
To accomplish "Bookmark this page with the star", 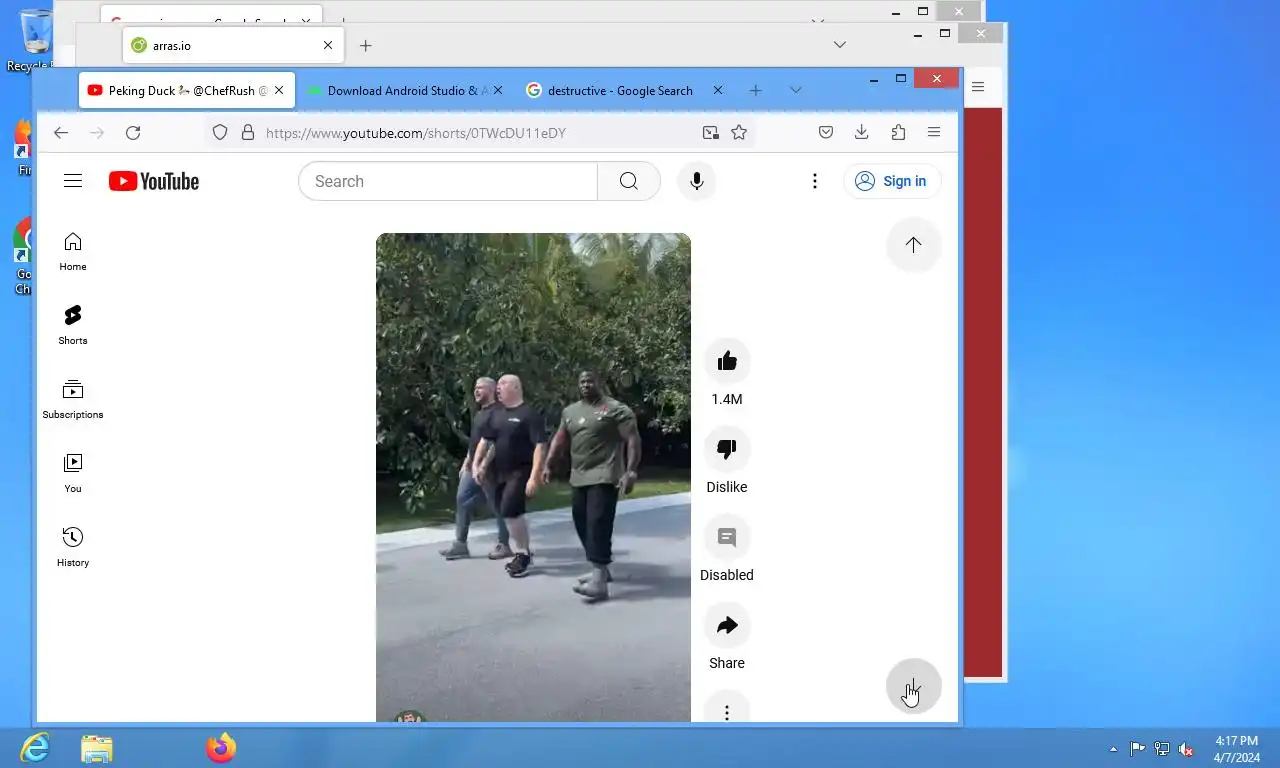I will tap(739, 133).
